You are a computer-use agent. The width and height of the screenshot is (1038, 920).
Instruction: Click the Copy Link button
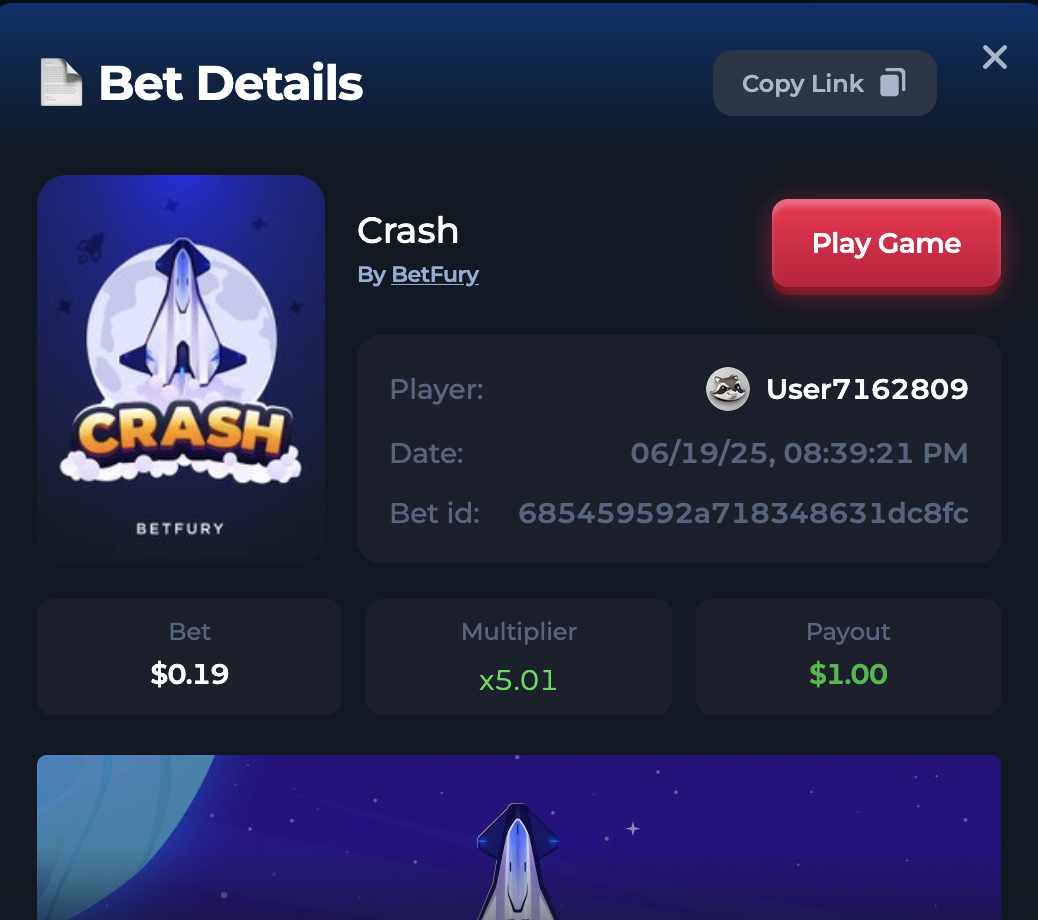click(824, 83)
